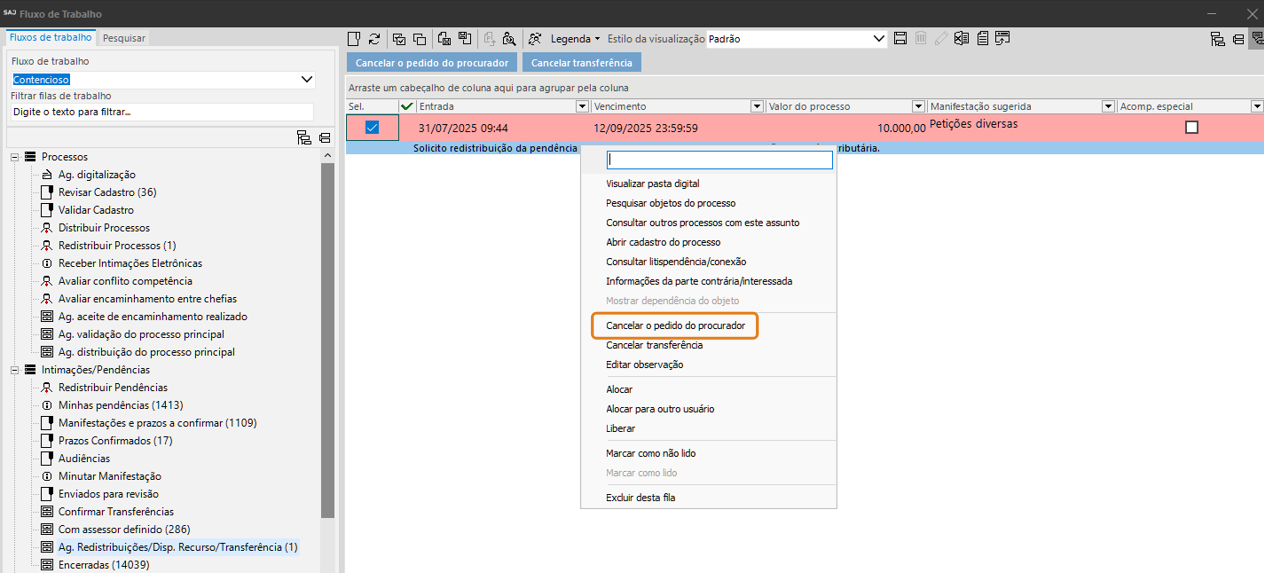Tick the Acomp. especial checkbox in the row
The image size is (1264, 573).
pos(1191,127)
